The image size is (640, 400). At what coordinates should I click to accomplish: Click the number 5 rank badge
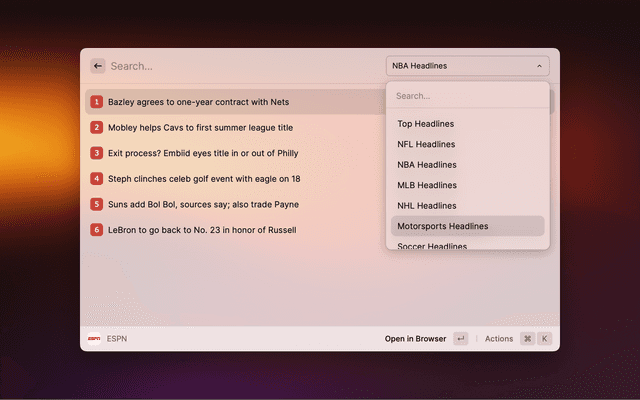(97, 204)
